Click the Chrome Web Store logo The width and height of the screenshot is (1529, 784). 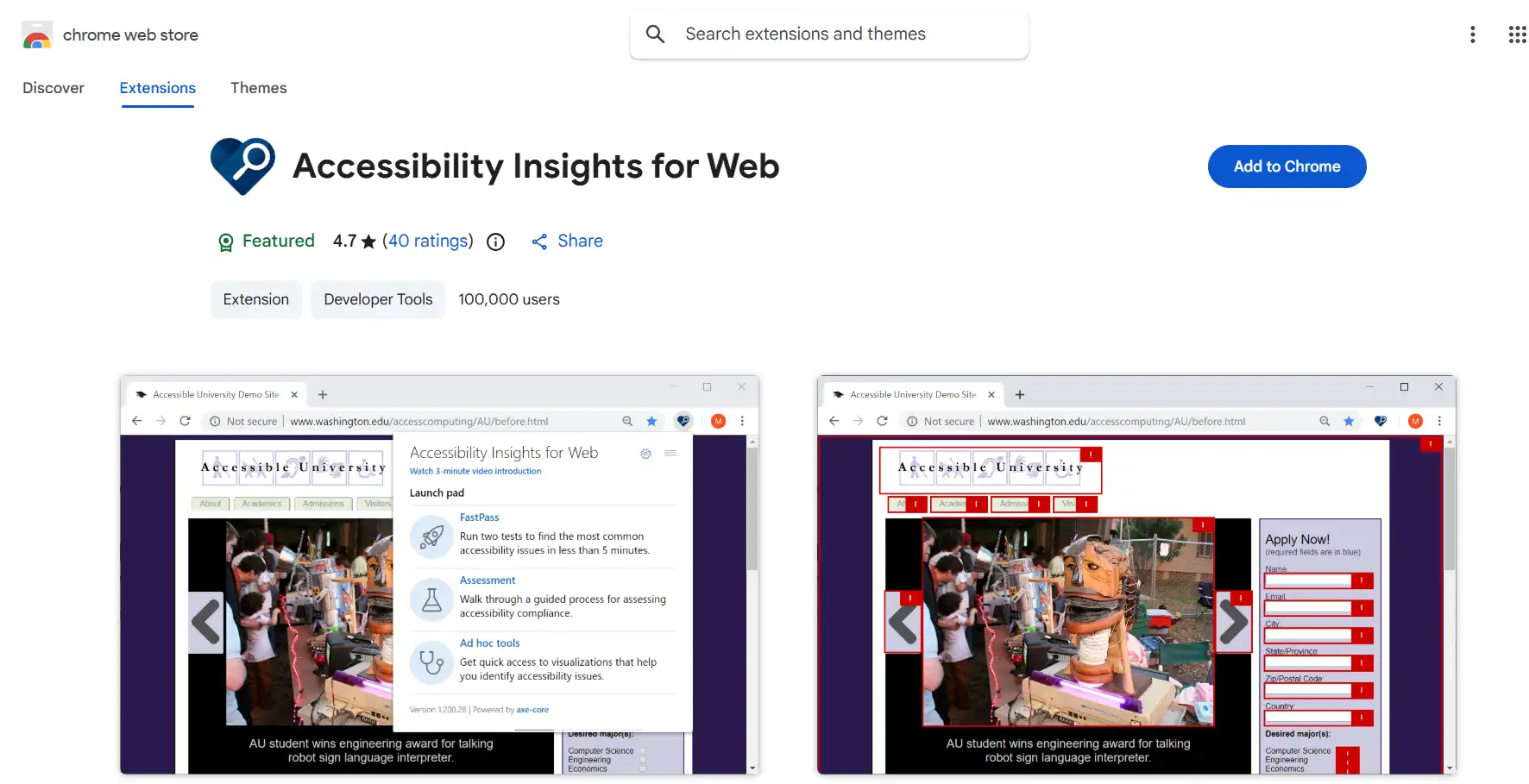click(x=37, y=34)
